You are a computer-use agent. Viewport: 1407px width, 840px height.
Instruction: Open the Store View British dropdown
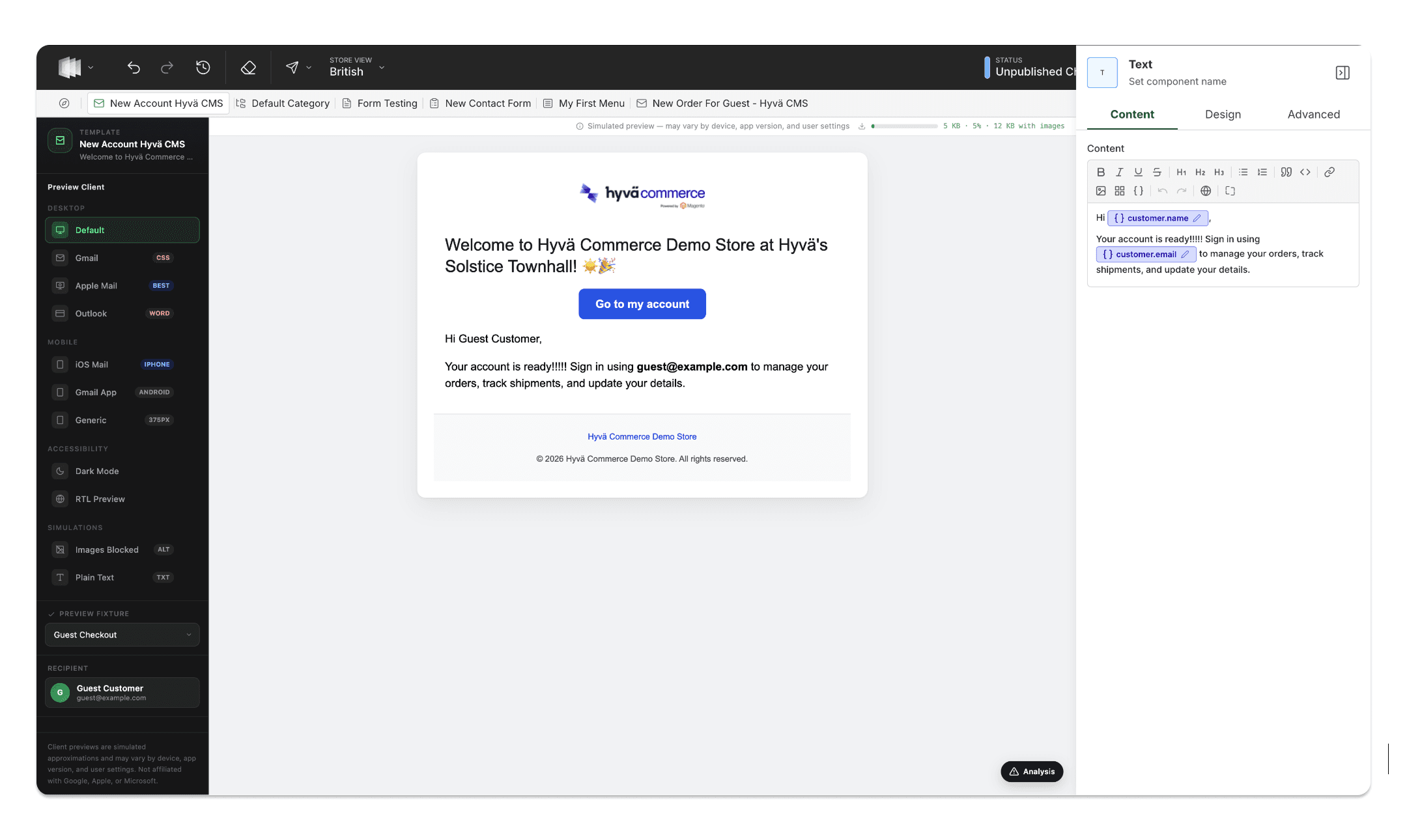(x=357, y=67)
